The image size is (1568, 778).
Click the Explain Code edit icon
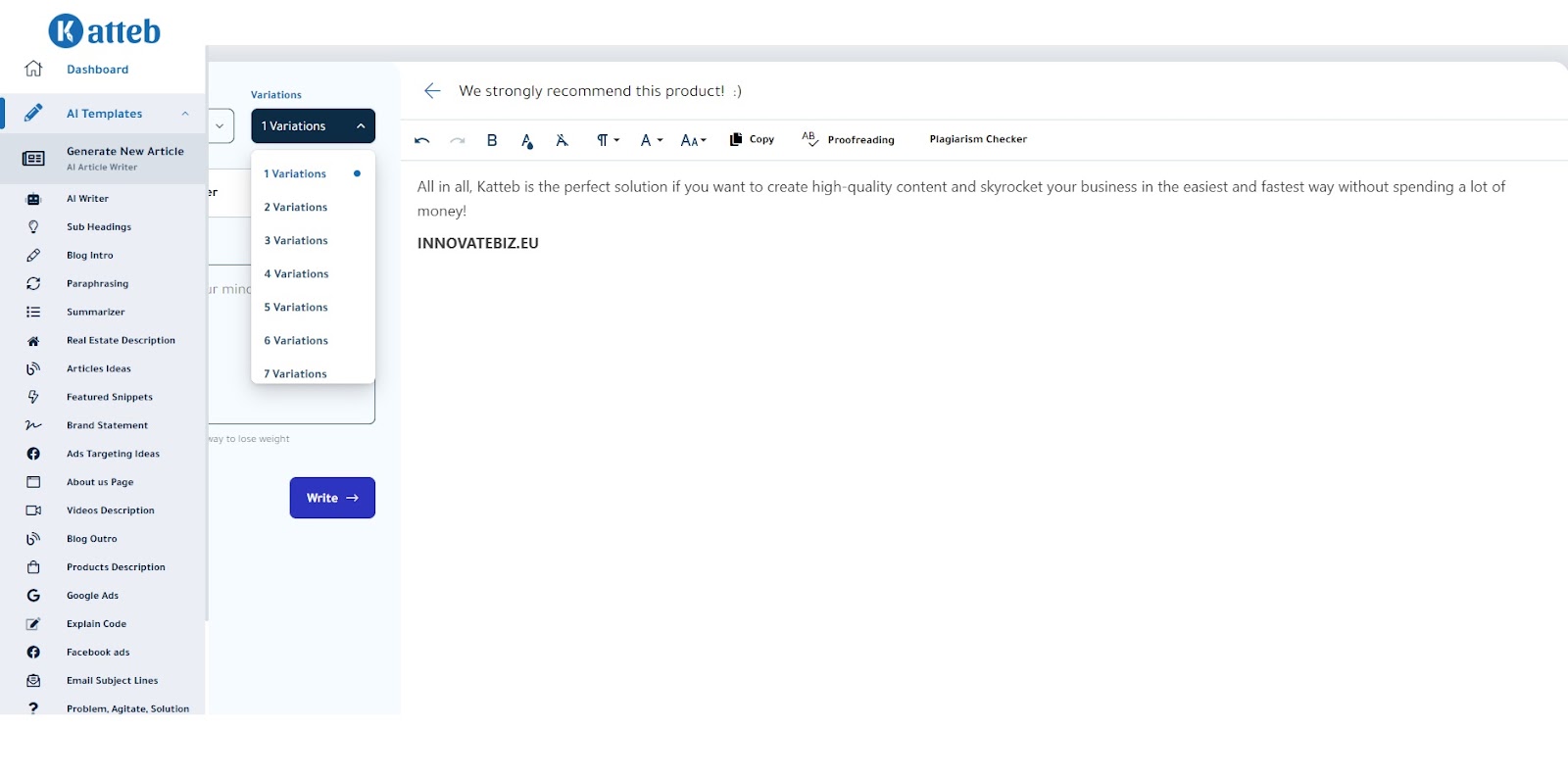point(33,624)
